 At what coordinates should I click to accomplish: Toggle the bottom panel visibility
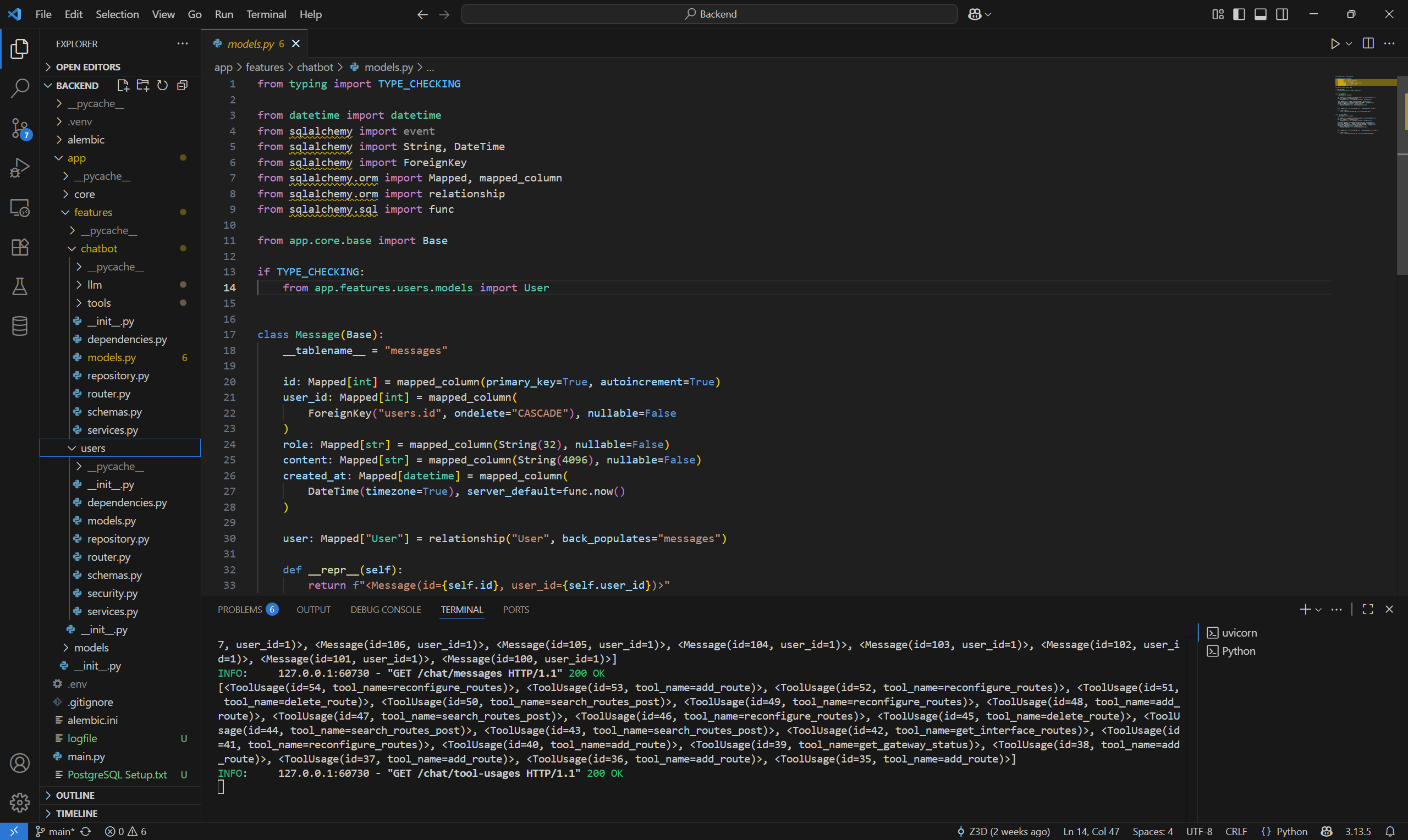point(1260,14)
